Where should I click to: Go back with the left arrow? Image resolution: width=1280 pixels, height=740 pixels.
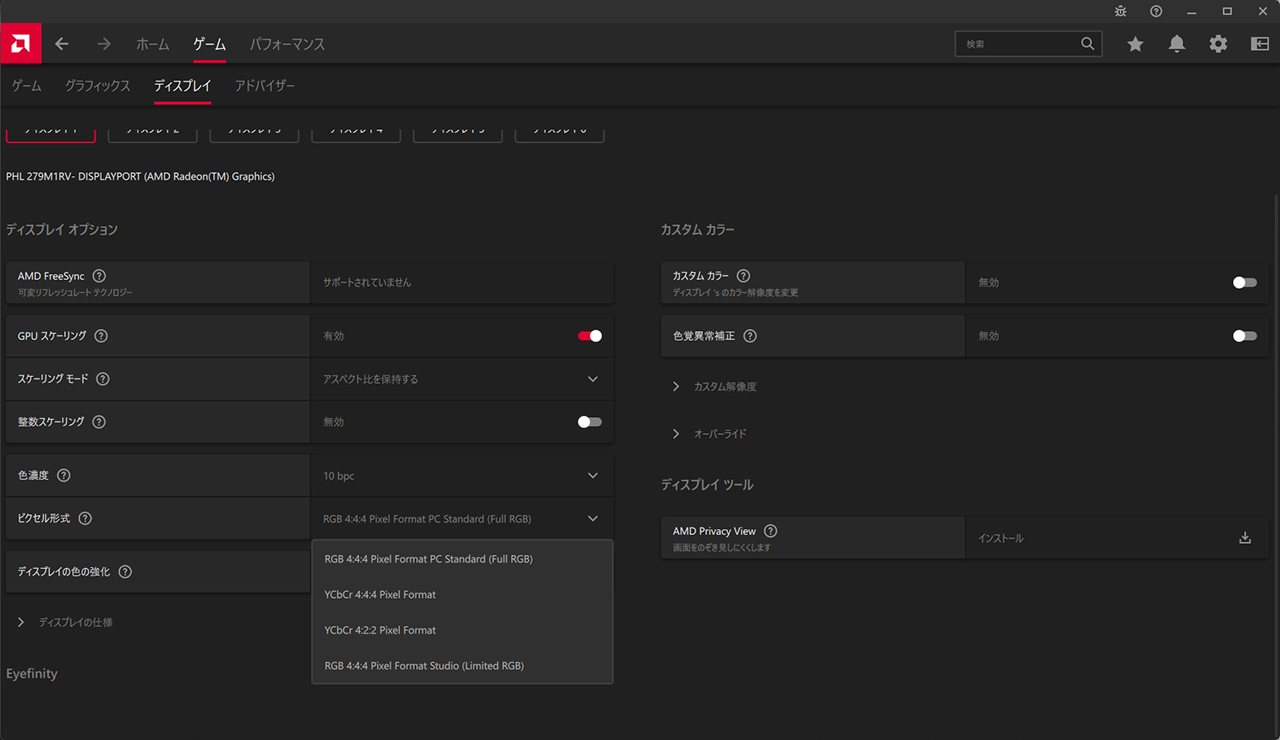[x=62, y=44]
